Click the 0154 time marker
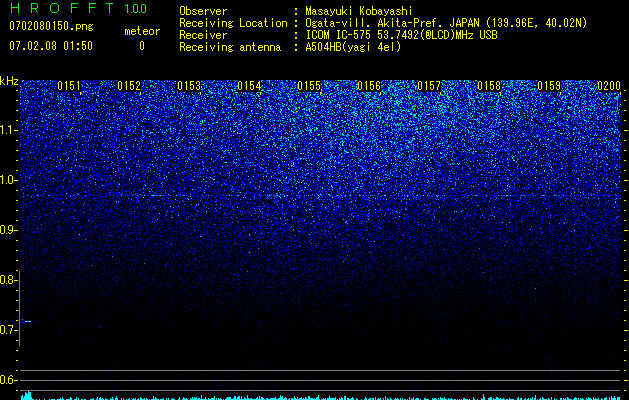 (x=249, y=86)
